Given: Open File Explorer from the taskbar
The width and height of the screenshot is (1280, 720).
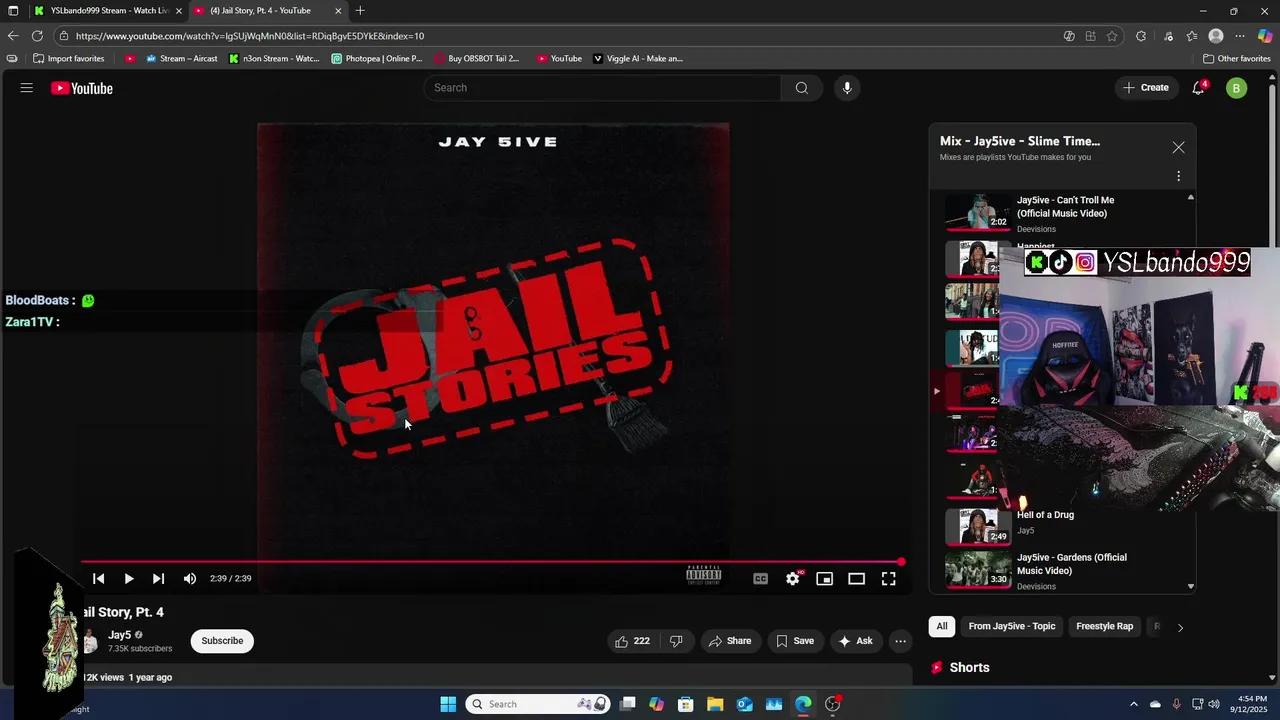Looking at the screenshot, I should click(715, 704).
